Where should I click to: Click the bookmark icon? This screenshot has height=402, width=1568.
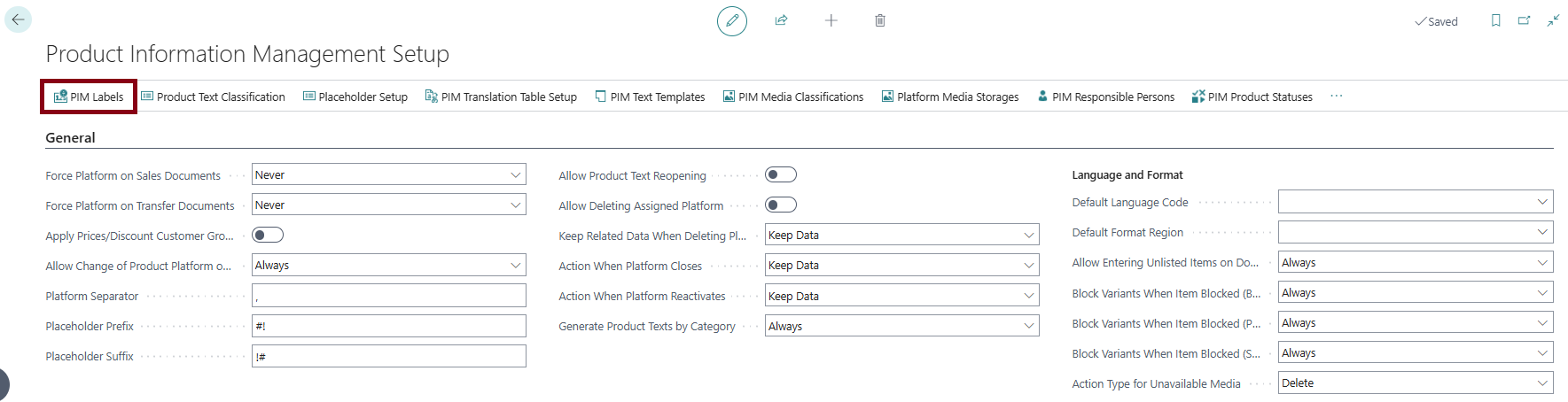1496,20
